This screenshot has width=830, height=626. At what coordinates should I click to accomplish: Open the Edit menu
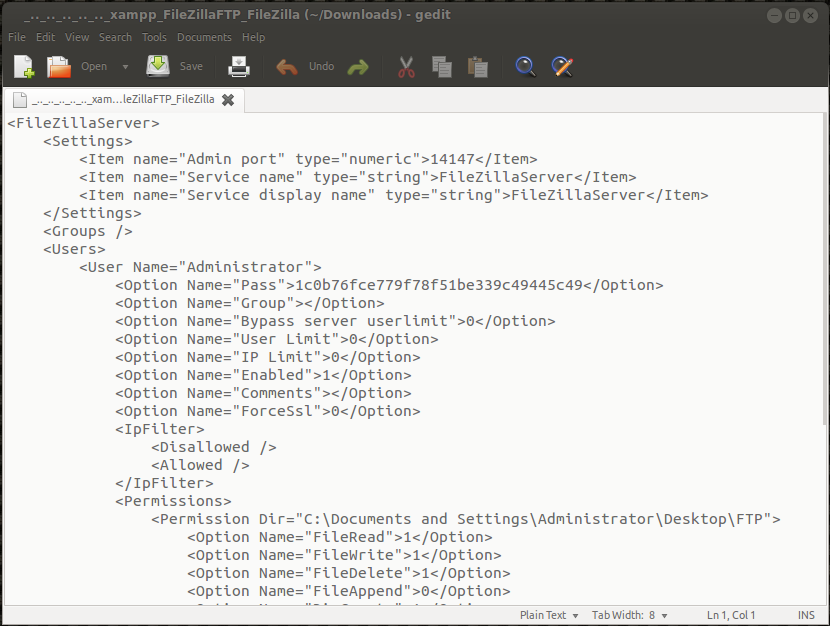click(46, 37)
